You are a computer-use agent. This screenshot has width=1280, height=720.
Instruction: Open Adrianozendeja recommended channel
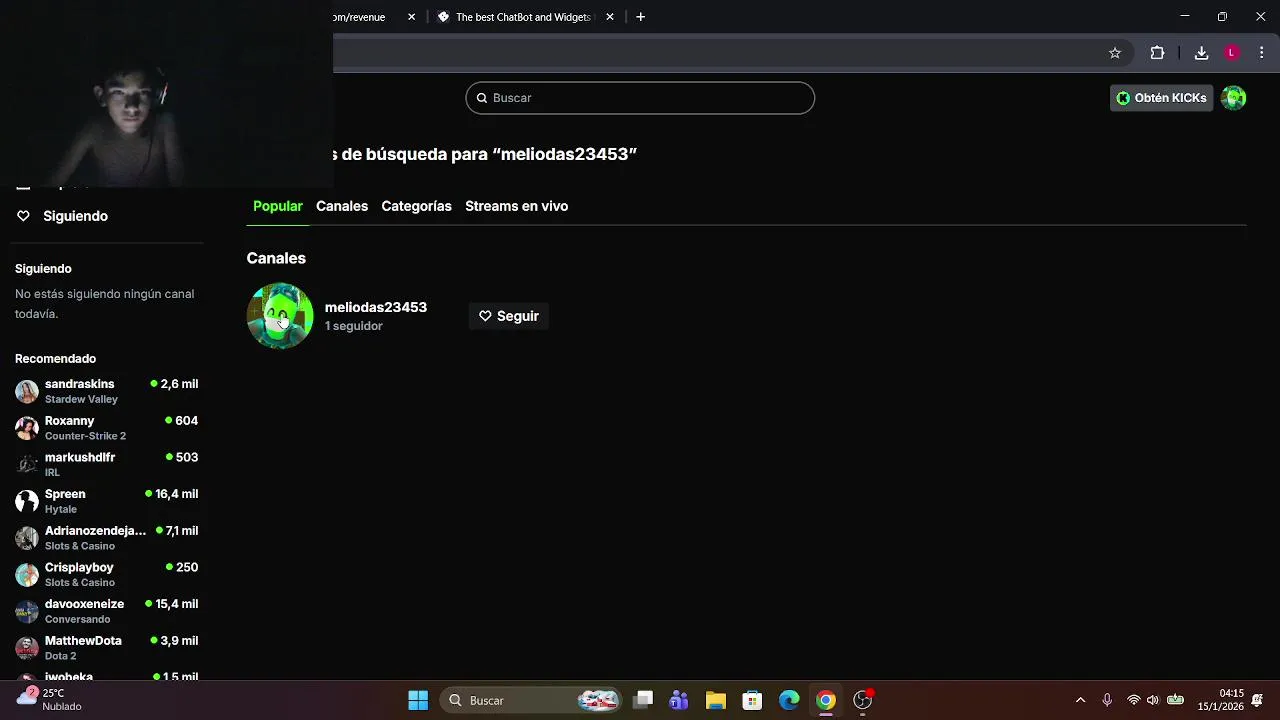(x=107, y=538)
